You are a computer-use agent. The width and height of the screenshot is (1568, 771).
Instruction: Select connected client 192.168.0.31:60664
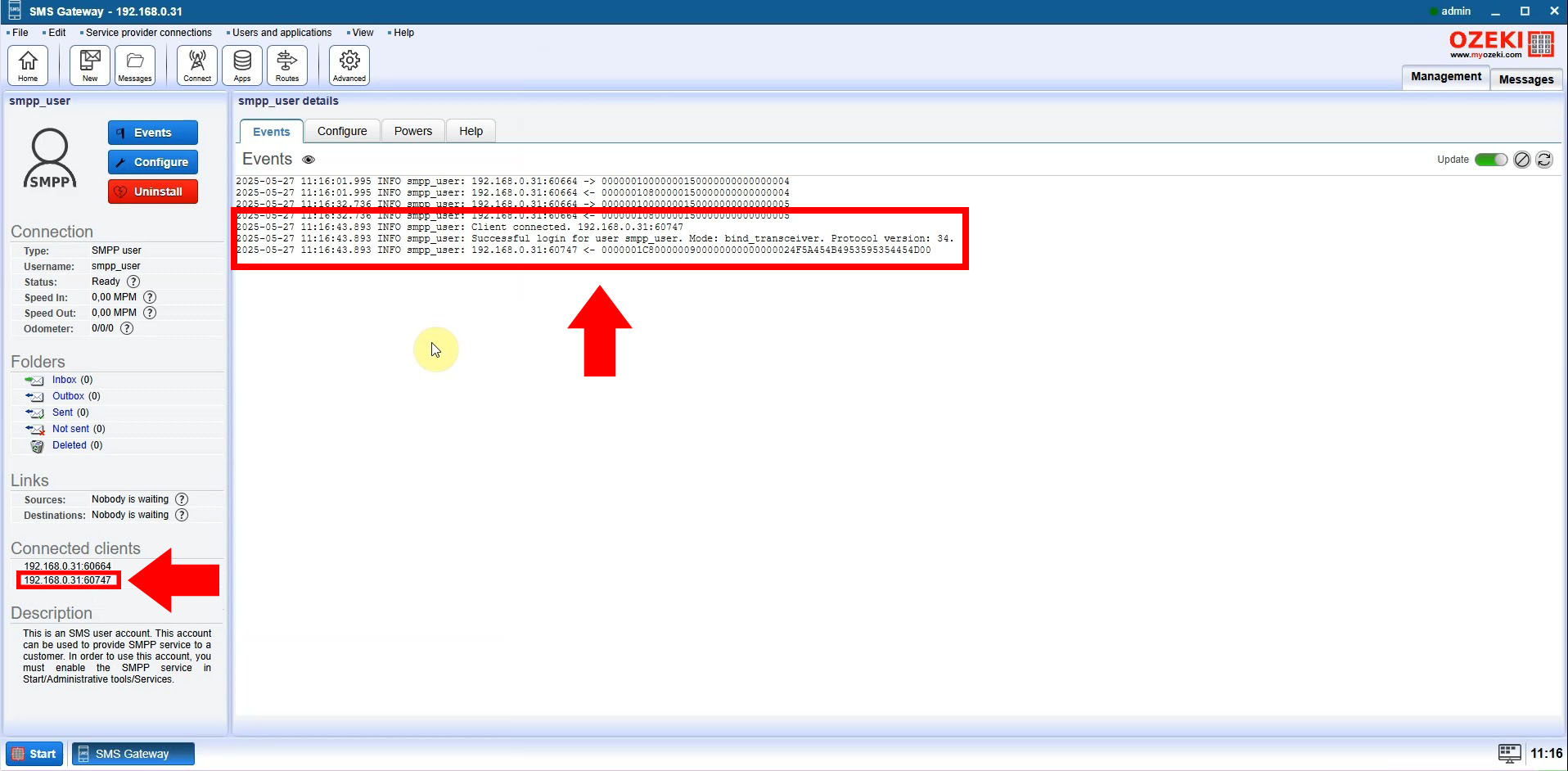(x=67, y=566)
